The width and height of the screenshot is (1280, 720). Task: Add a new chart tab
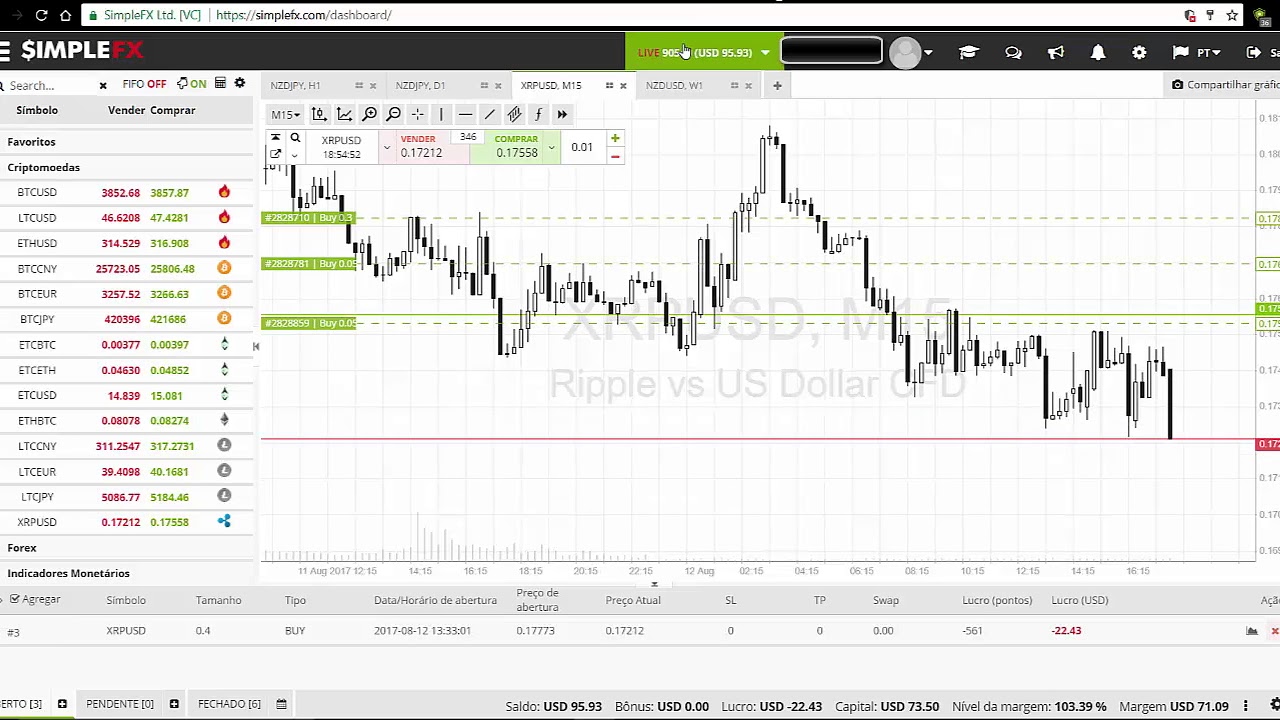(777, 85)
